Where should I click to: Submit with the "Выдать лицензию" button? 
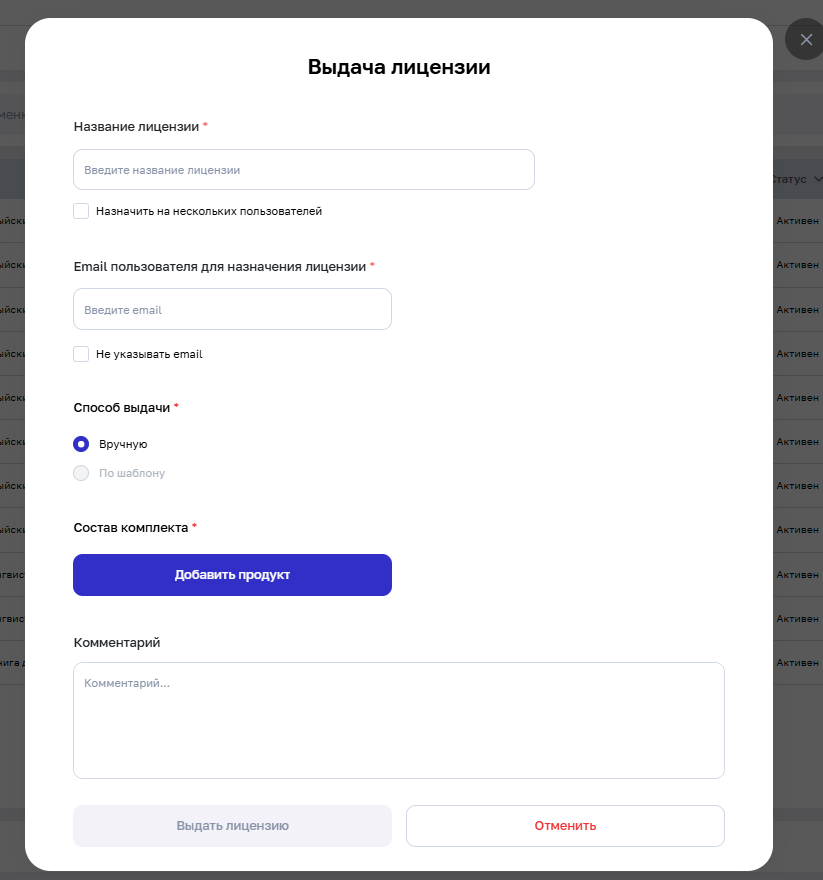232,826
